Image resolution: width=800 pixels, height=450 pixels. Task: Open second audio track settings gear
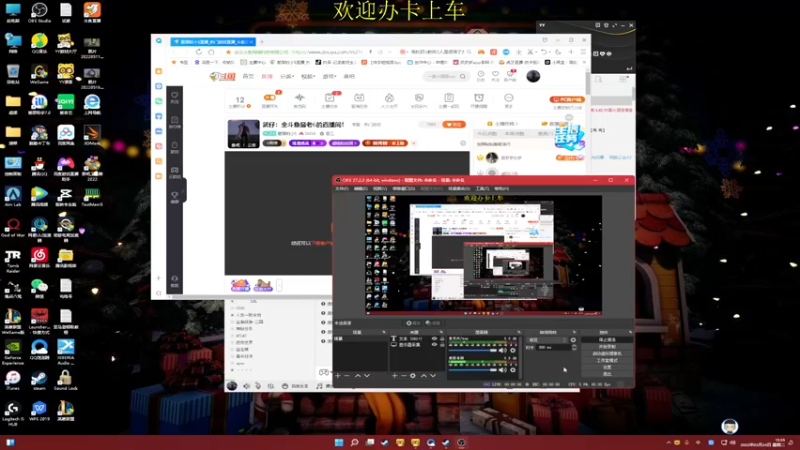click(513, 369)
